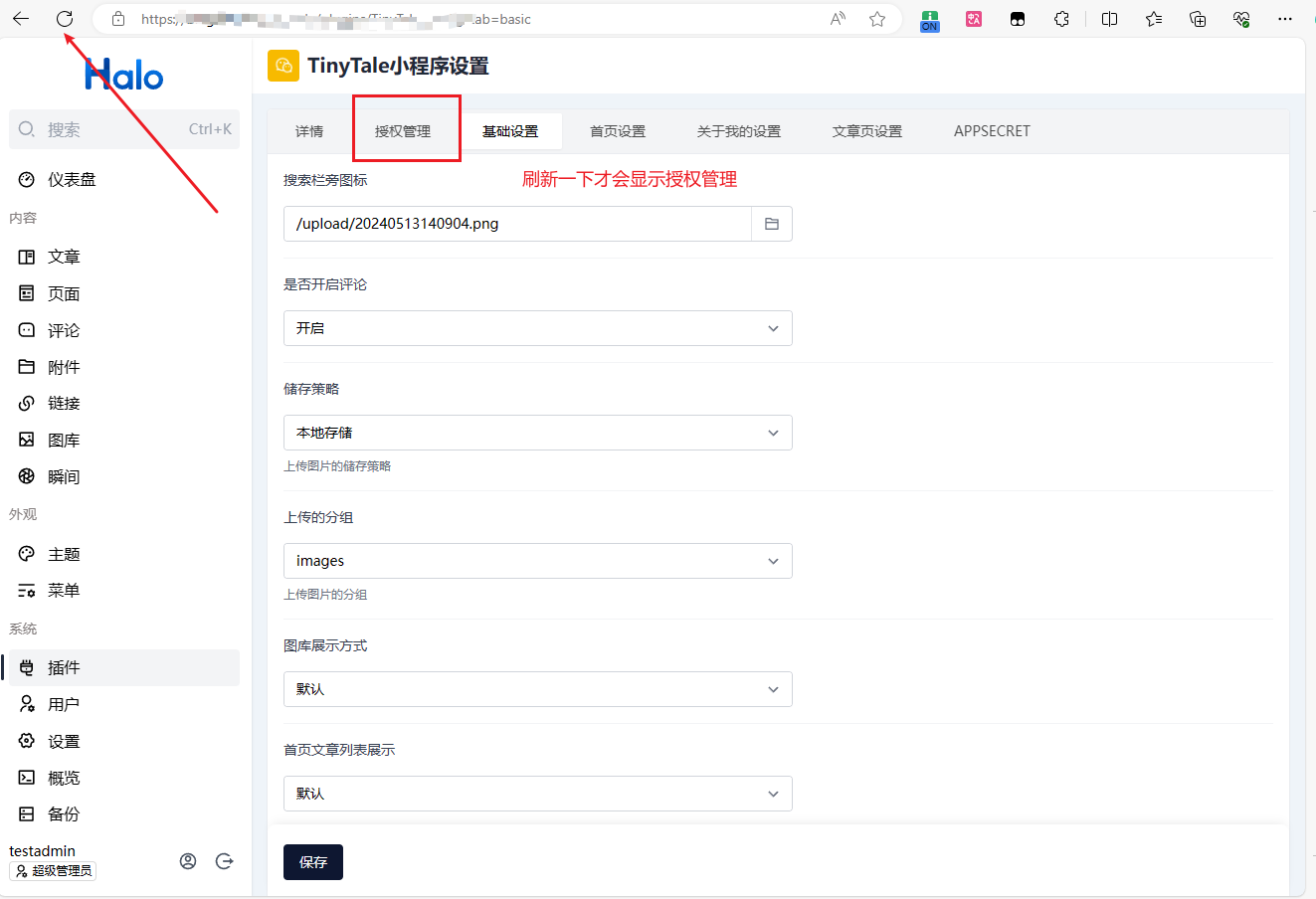
Task: Click the 搜索 search box
Action: pos(124,129)
